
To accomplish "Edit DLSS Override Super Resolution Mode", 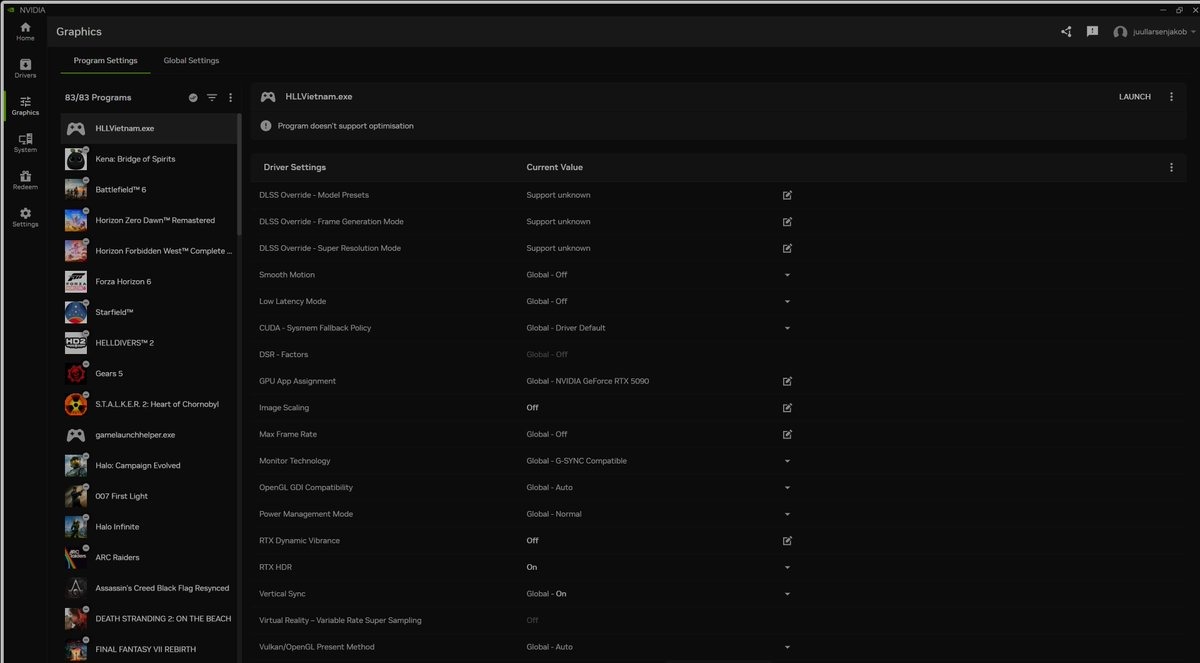I will point(787,248).
